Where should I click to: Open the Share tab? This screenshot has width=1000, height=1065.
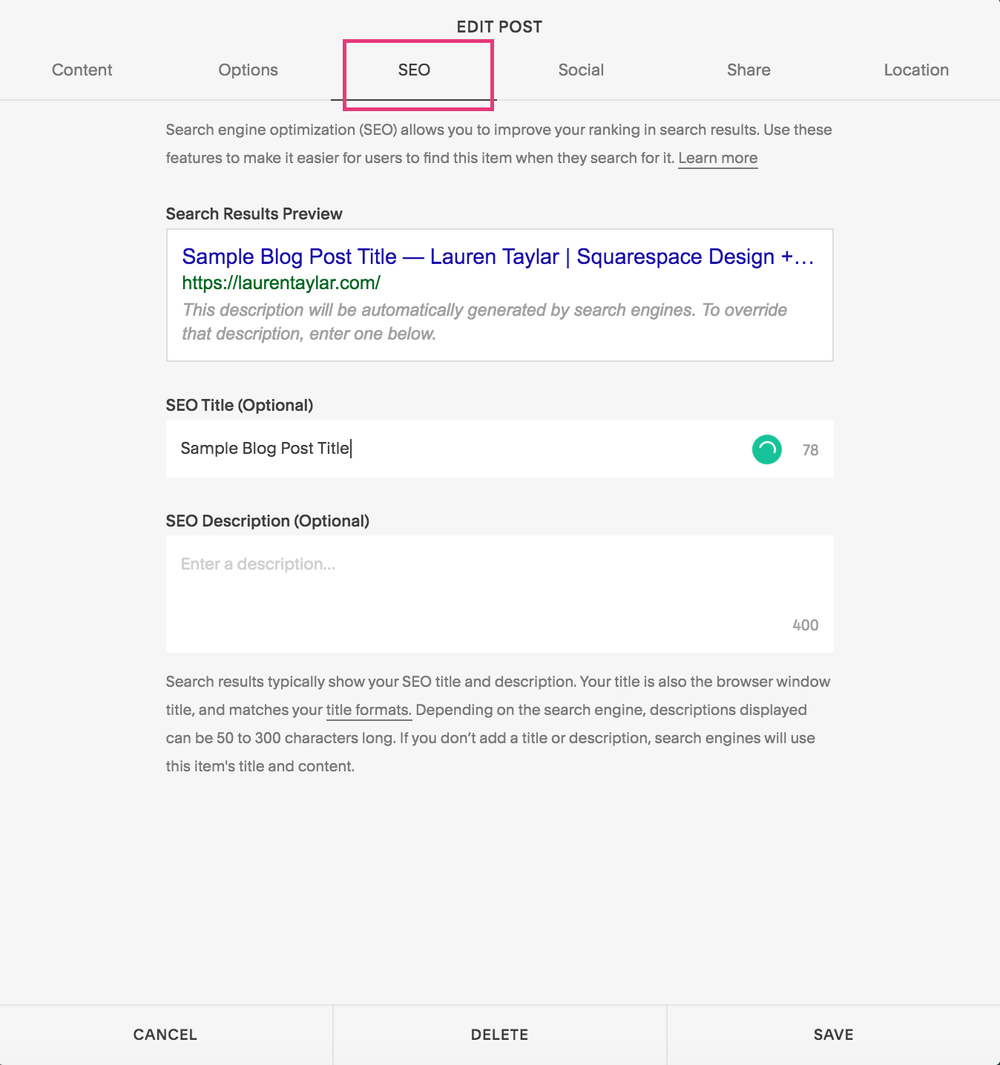tap(748, 70)
